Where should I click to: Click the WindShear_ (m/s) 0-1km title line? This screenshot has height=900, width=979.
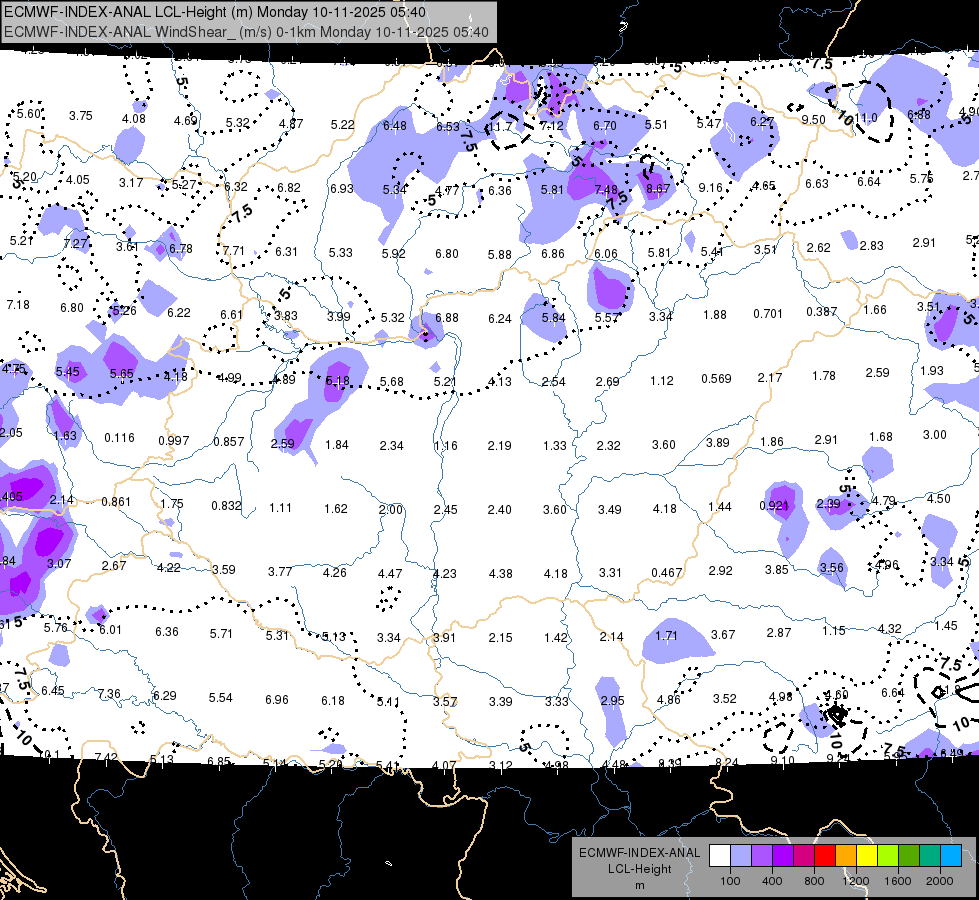tap(247, 32)
